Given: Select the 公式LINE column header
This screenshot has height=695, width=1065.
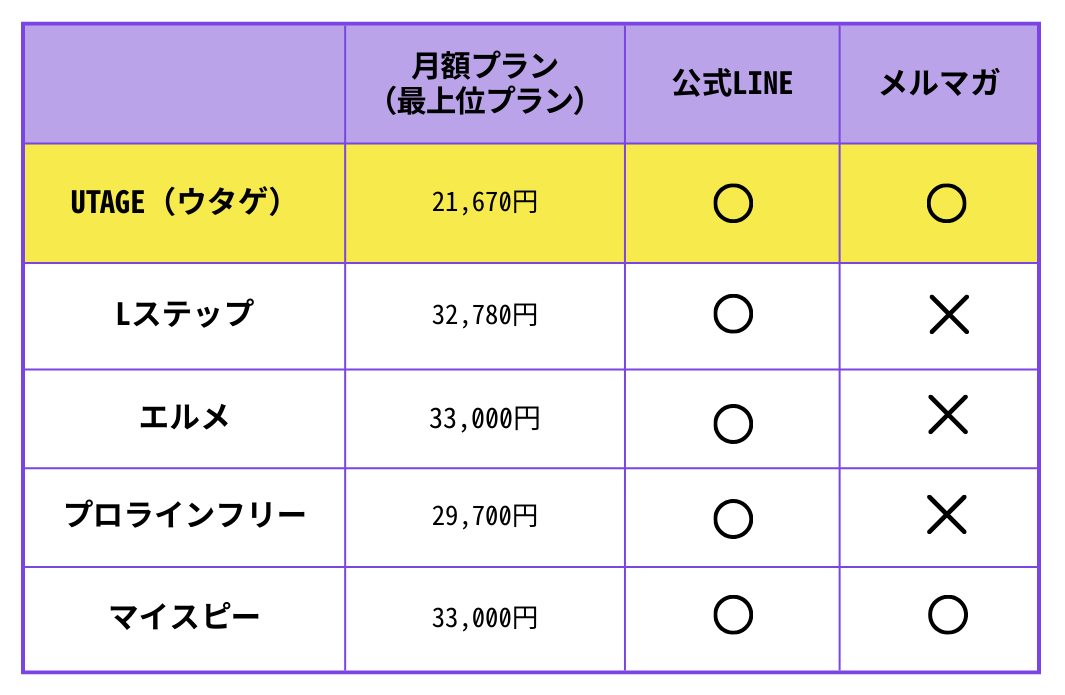Looking at the screenshot, I should tap(732, 84).
